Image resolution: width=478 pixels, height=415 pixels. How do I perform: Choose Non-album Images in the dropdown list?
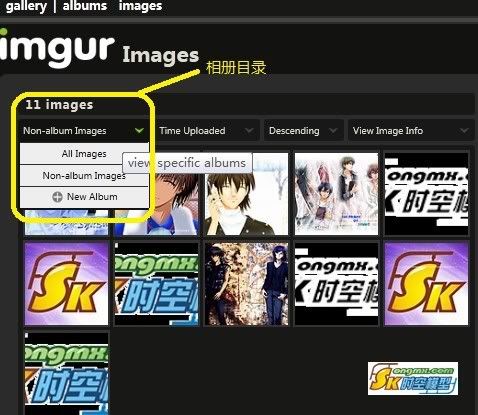pos(84,175)
